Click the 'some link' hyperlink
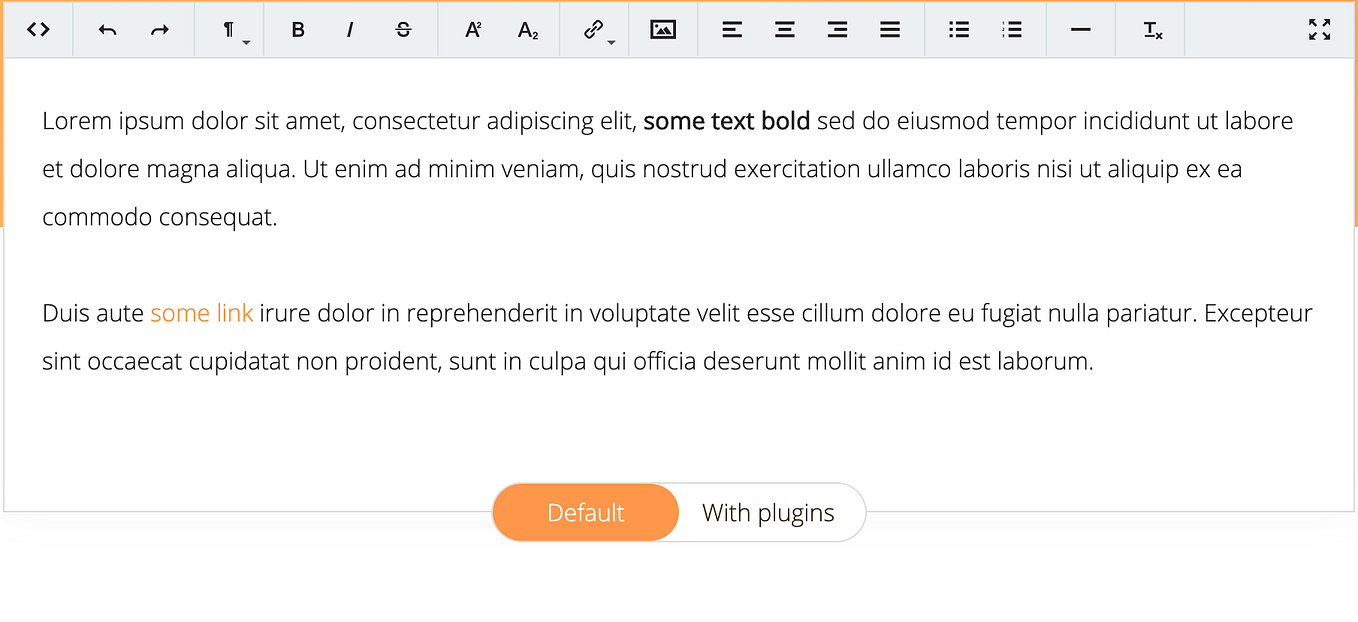The width and height of the screenshot is (1358, 622). point(200,312)
